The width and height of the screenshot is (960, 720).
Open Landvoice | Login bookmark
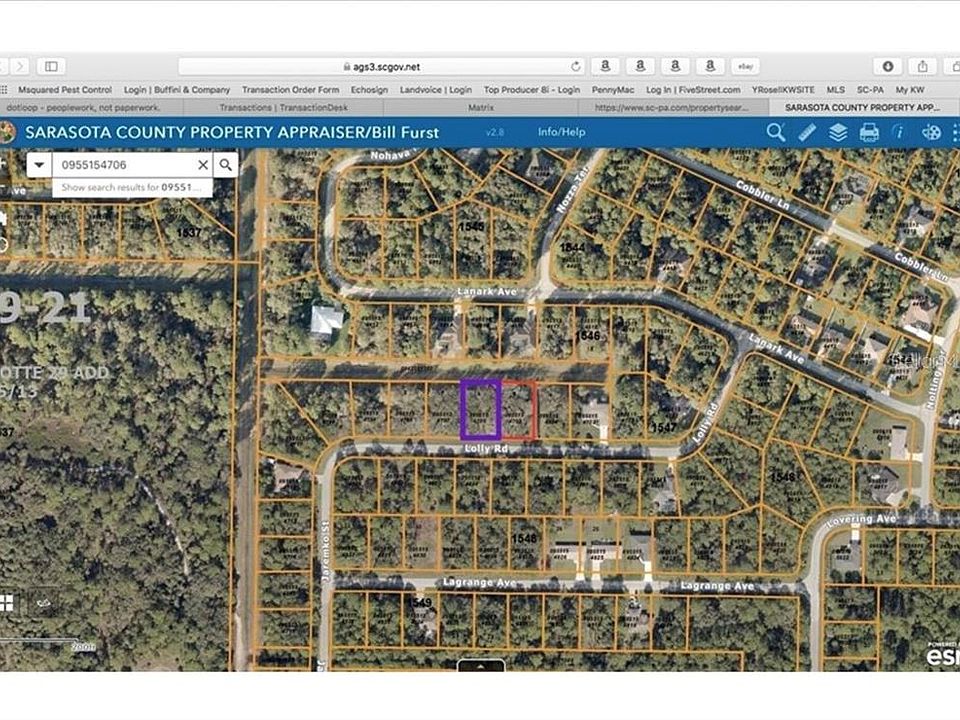click(436, 89)
